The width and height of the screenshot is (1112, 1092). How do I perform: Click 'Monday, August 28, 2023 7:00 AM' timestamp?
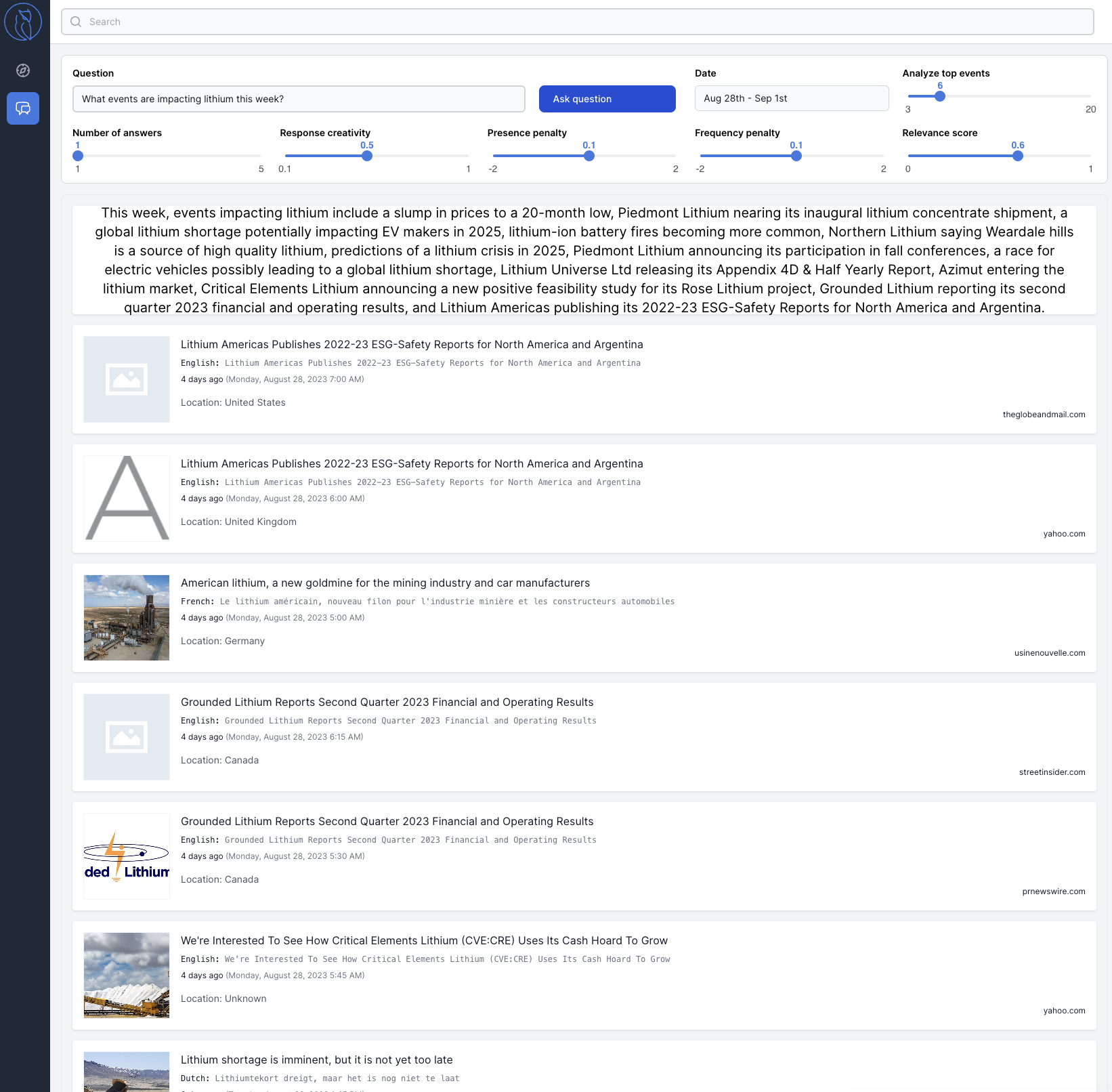[x=295, y=379]
